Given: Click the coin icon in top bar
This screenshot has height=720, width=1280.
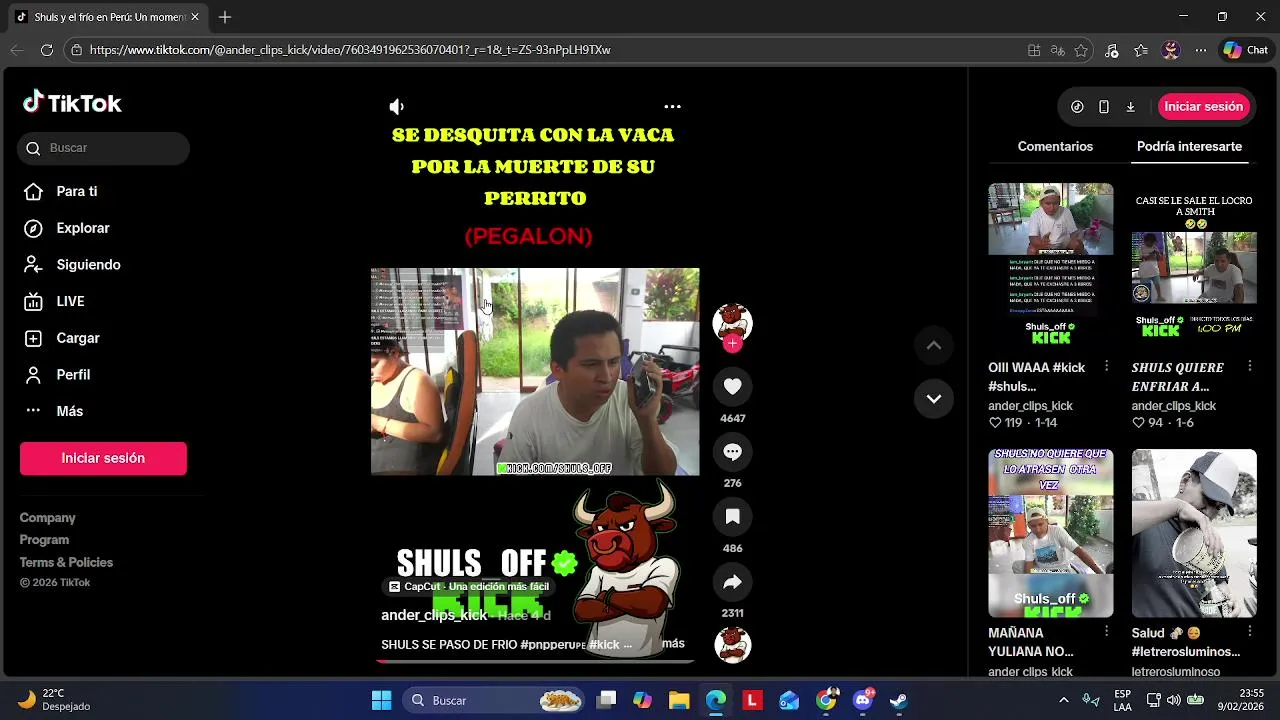Looking at the screenshot, I should pyautogui.click(x=1077, y=107).
